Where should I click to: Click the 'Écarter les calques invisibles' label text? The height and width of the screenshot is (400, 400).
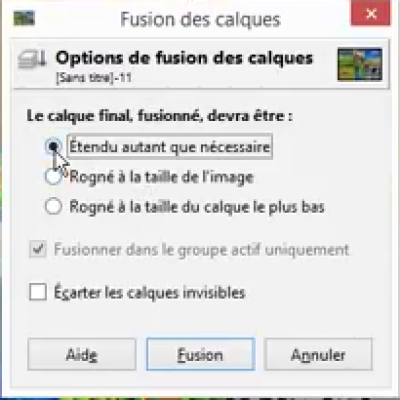coord(150,292)
